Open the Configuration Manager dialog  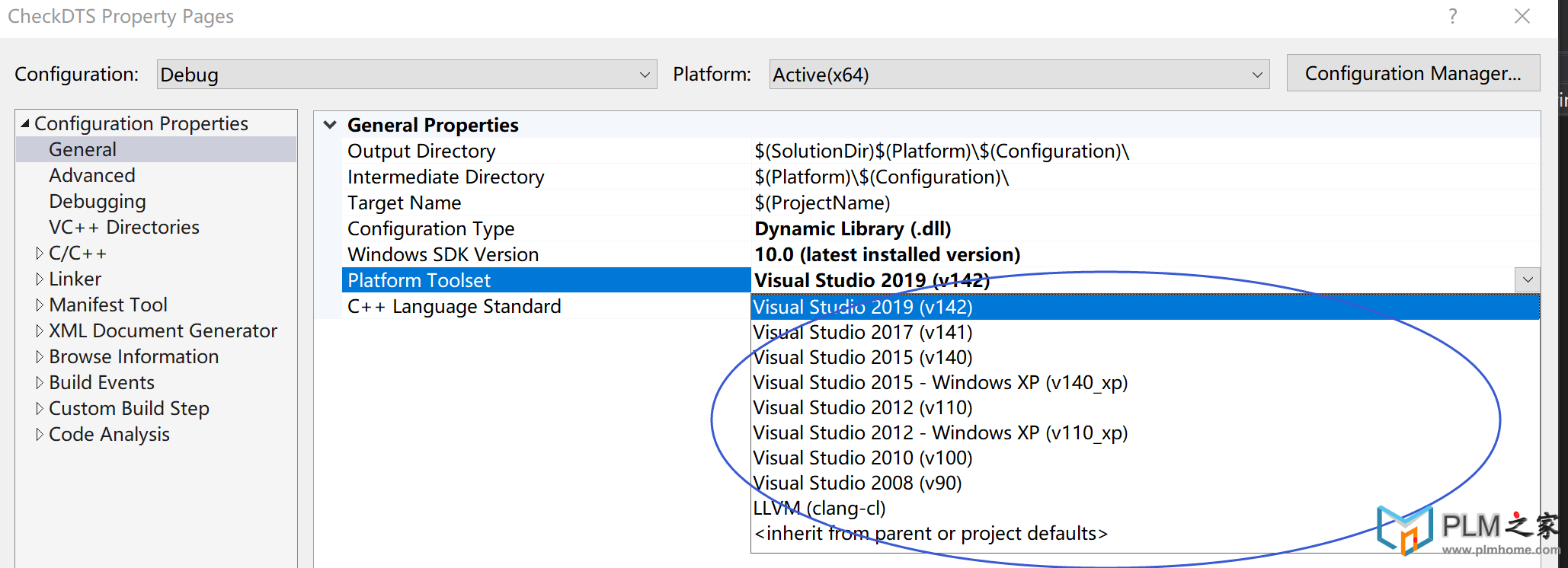pyautogui.click(x=1413, y=73)
